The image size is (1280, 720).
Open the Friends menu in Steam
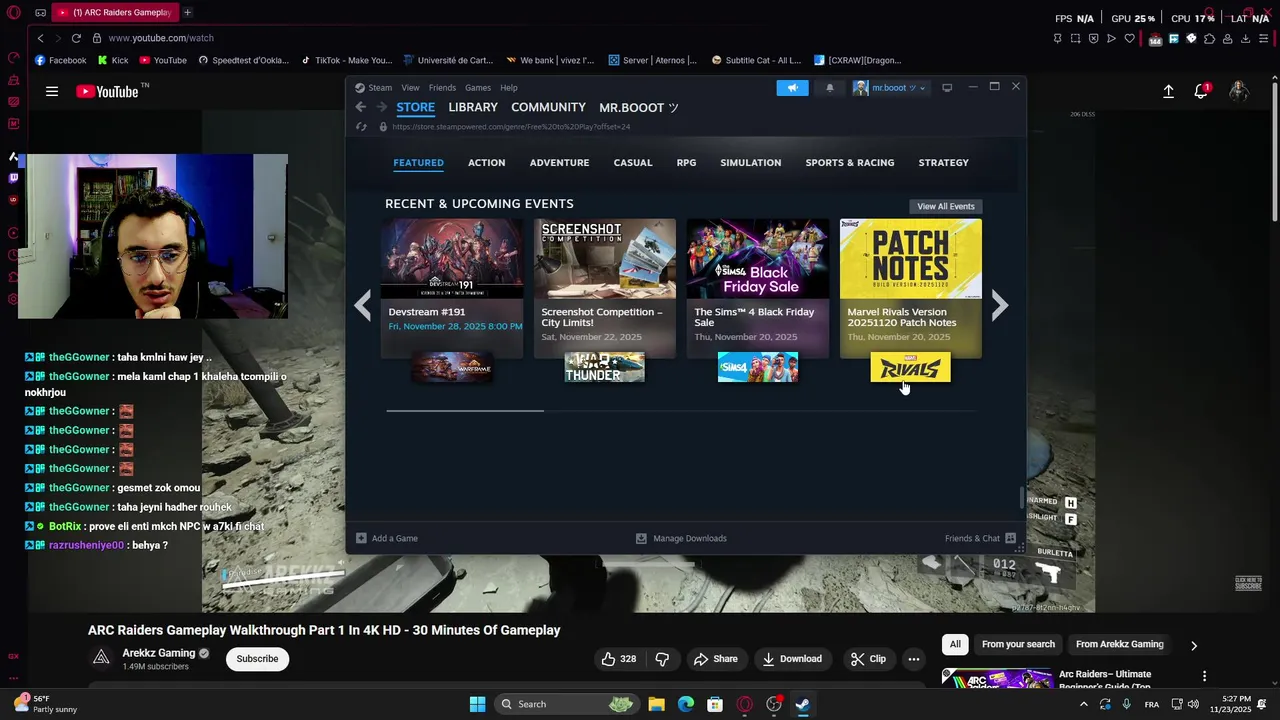[442, 88]
